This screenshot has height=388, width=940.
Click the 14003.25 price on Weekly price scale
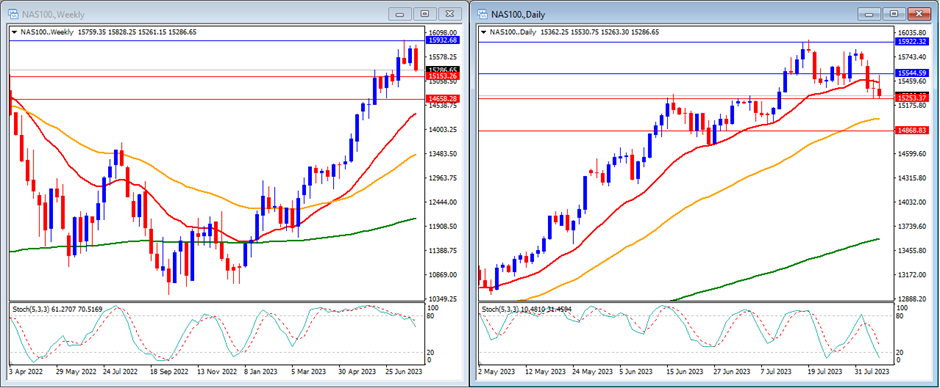pyautogui.click(x=442, y=130)
